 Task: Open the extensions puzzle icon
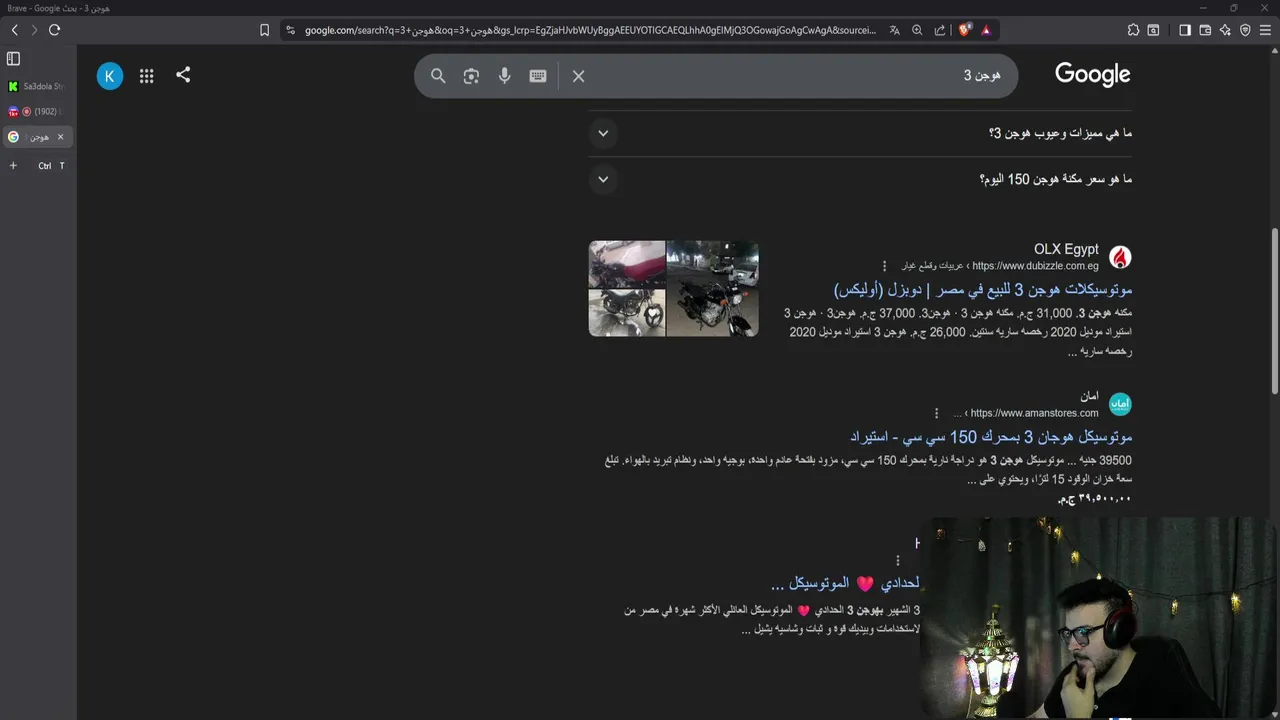(x=1133, y=30)
